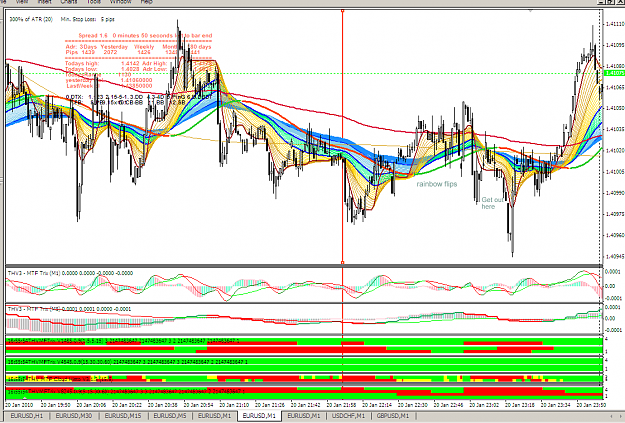The width and height of the screenshot is (625, 423).
Task: Select the red vertical line top handle
Action: tap(342, 11)
